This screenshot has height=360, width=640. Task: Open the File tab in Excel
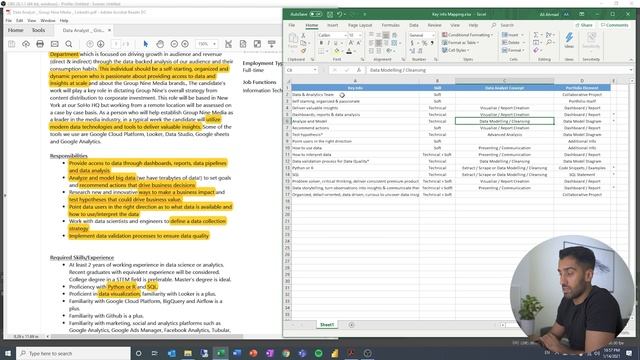click(291, 25)
